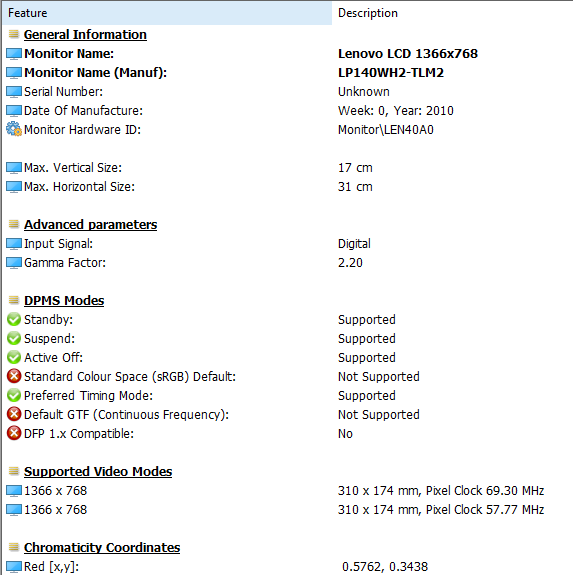This screenshot has height=575, width=573.
Task: Click monitor icon beside Monitor Name (Manuf):
Action: pyautogui.click(x=14, y=73)
